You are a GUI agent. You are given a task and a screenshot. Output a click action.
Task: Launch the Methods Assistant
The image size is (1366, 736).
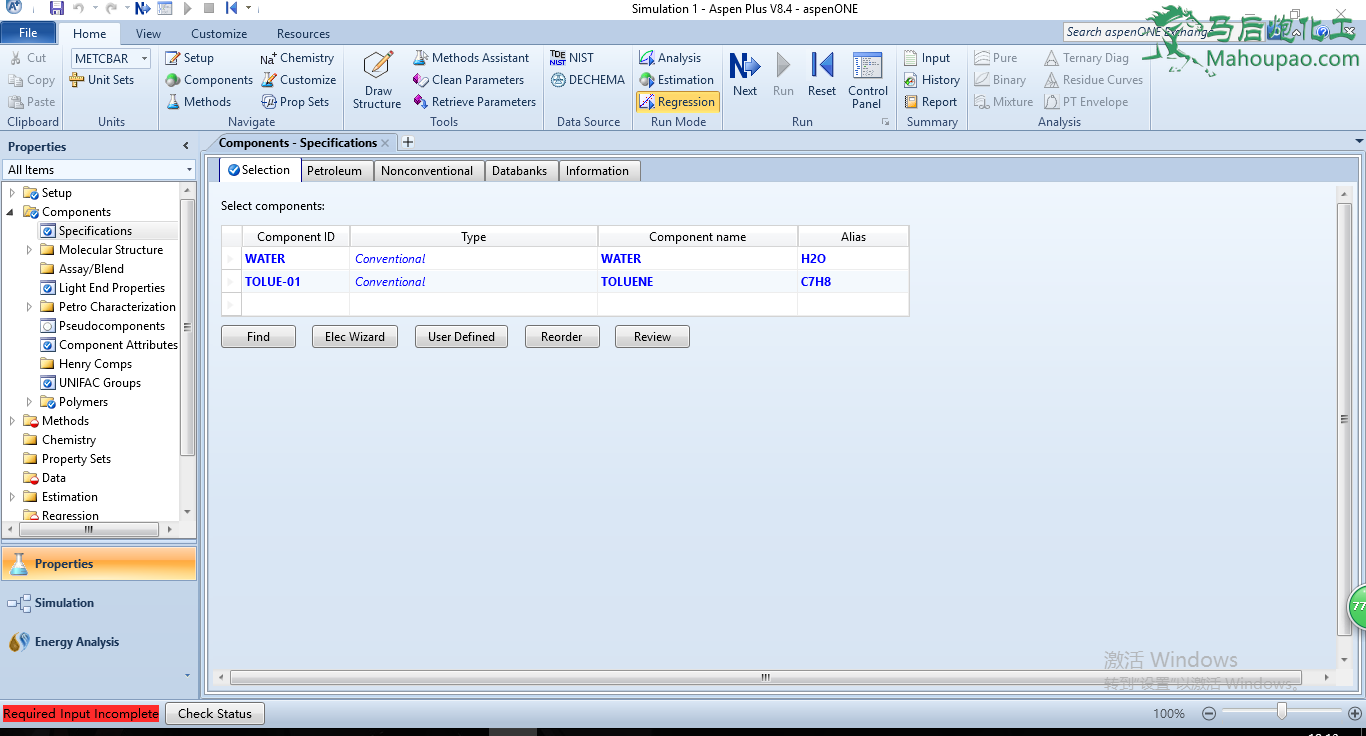pyautogui.click(x=471, y=58)
